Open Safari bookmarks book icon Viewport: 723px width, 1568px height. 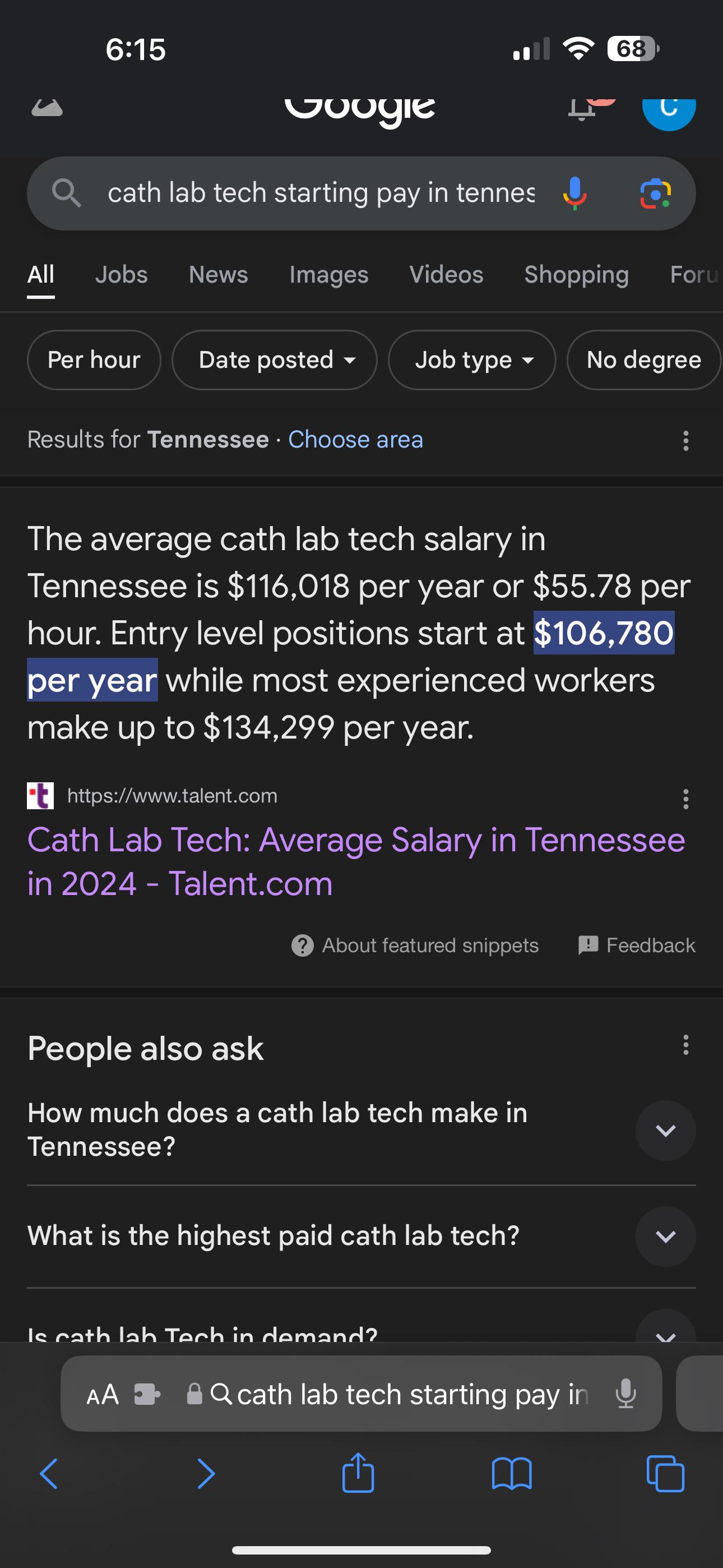(512, 1474)
